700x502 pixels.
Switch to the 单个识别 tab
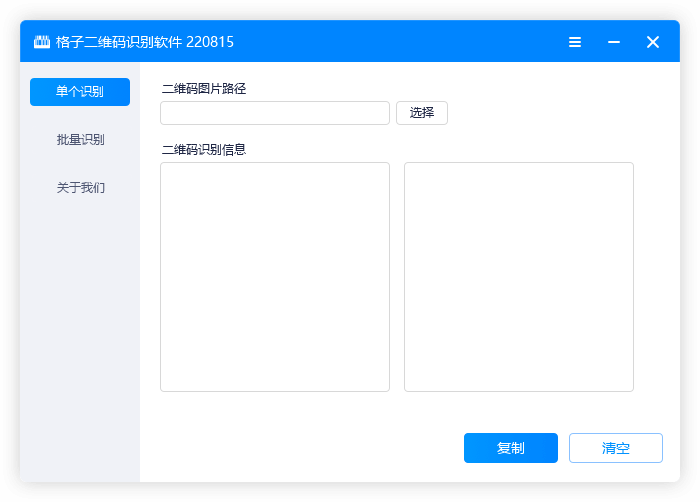[80, 92]
